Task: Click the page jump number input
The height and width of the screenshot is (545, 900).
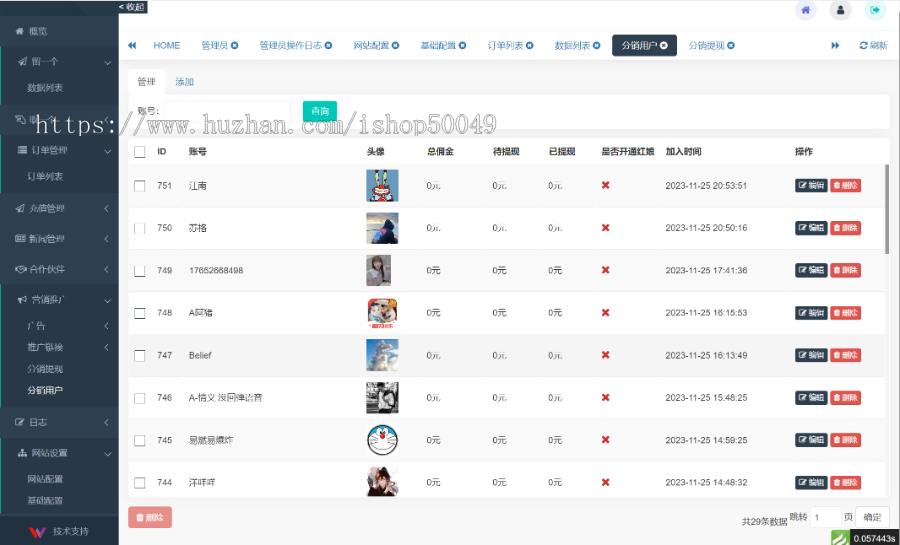Action: tap(825, 517)
